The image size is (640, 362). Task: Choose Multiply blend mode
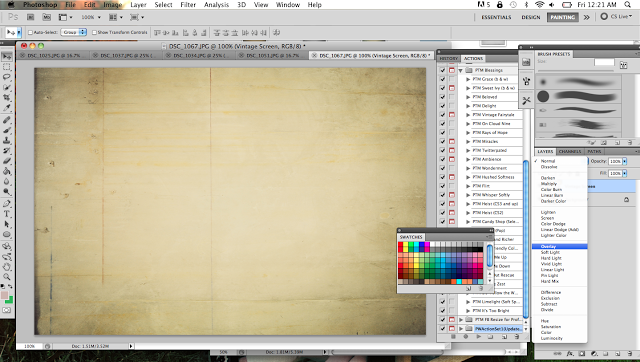tap(549, 184)
